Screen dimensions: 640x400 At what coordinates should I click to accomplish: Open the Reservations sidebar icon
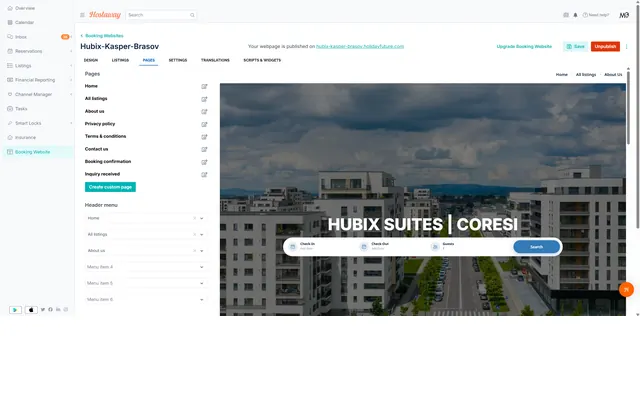point(10,51)
